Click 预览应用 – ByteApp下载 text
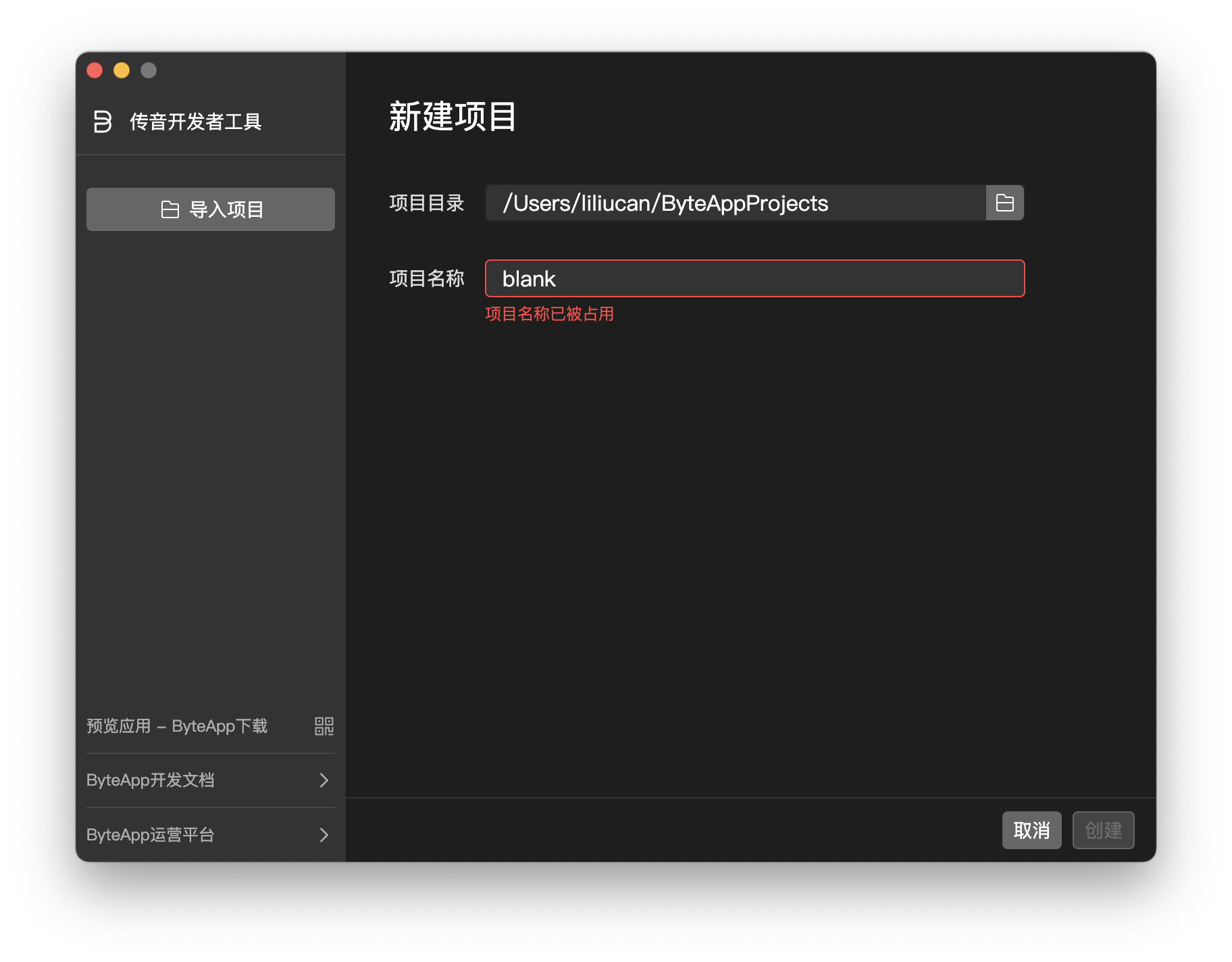Screen dimensions: 1232x962 [x=177, y=726]
